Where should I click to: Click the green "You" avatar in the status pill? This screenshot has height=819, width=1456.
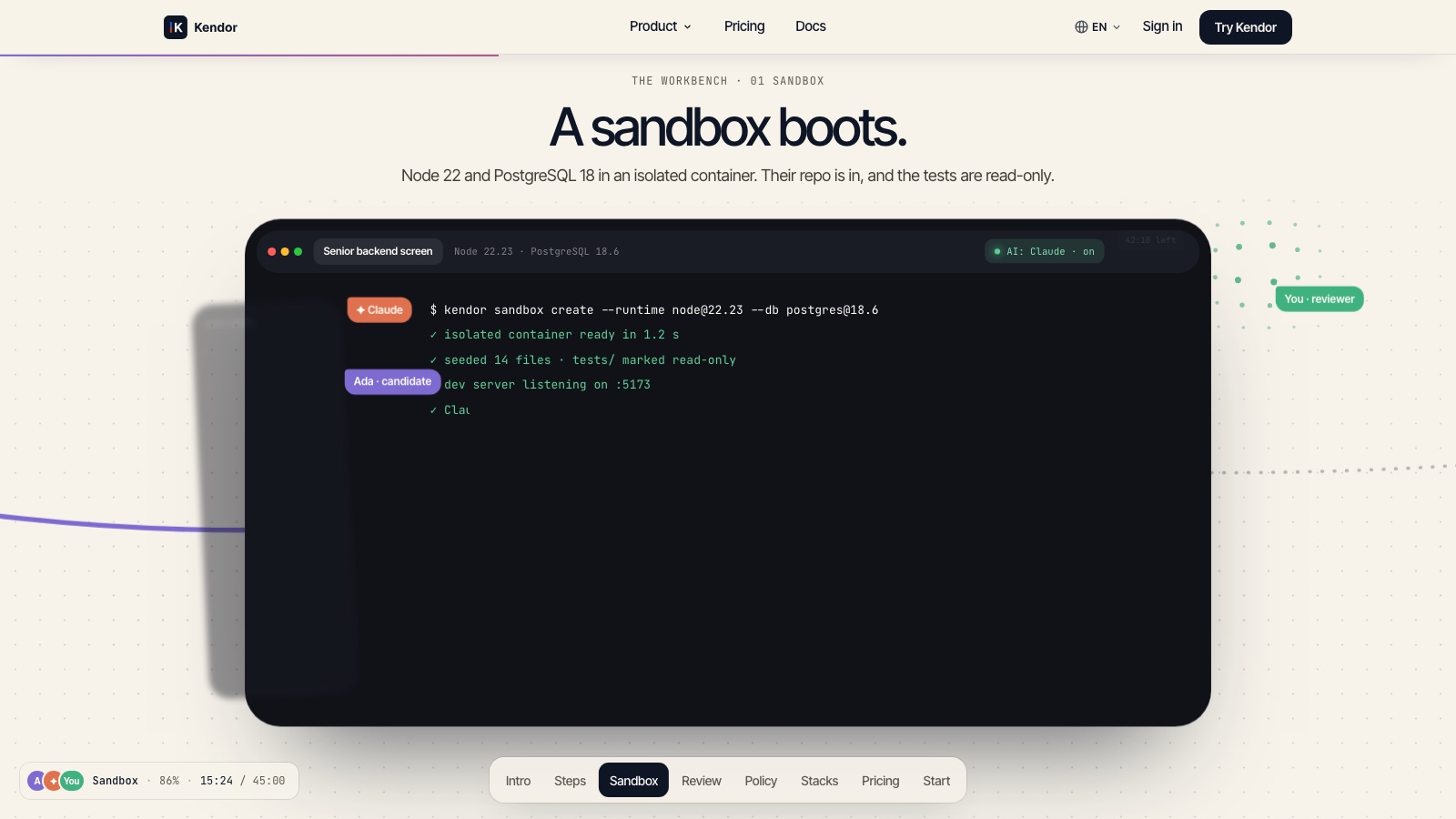coord(72,781)
